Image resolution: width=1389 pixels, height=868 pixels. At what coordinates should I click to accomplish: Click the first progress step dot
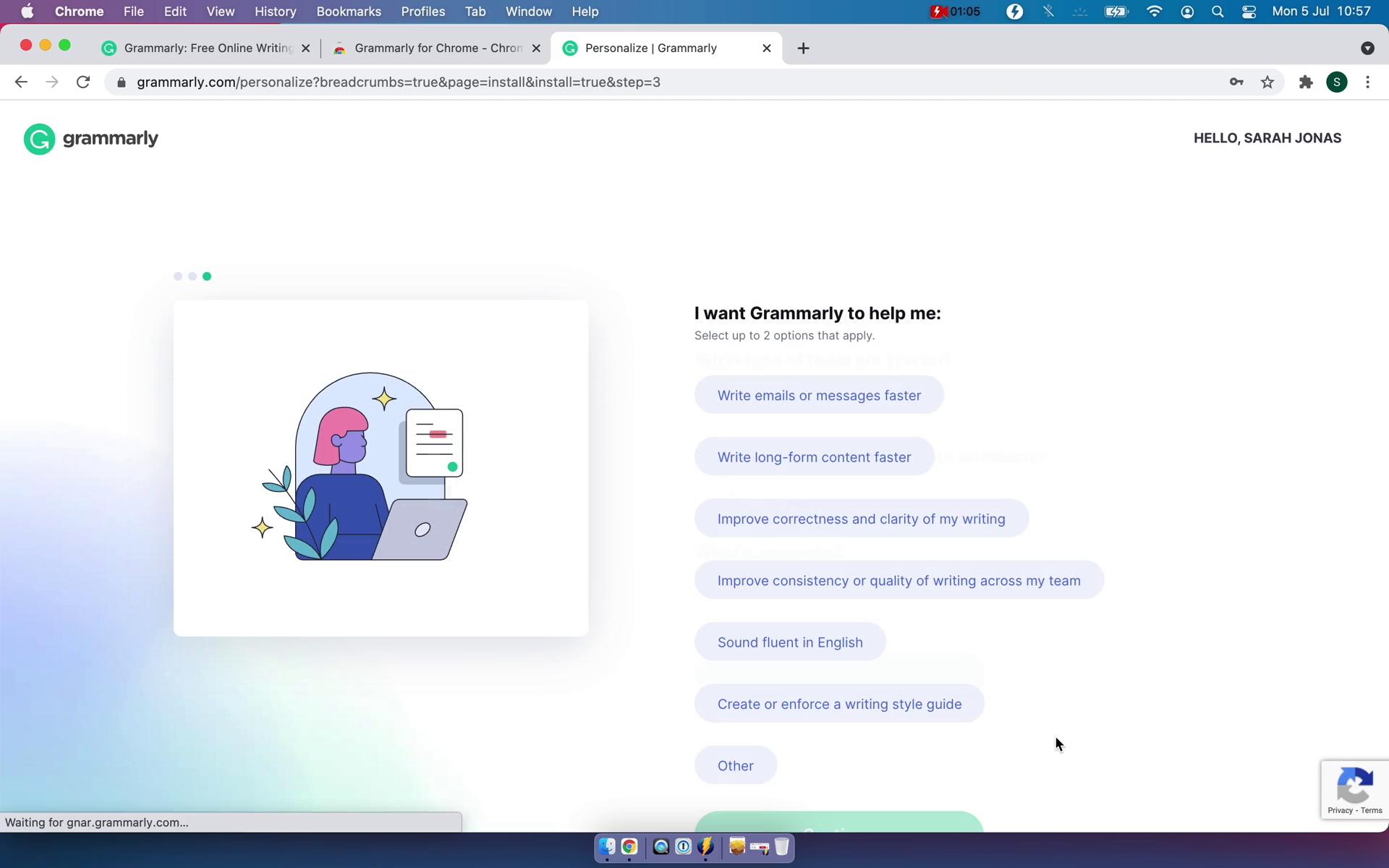(x=178, y=276)
